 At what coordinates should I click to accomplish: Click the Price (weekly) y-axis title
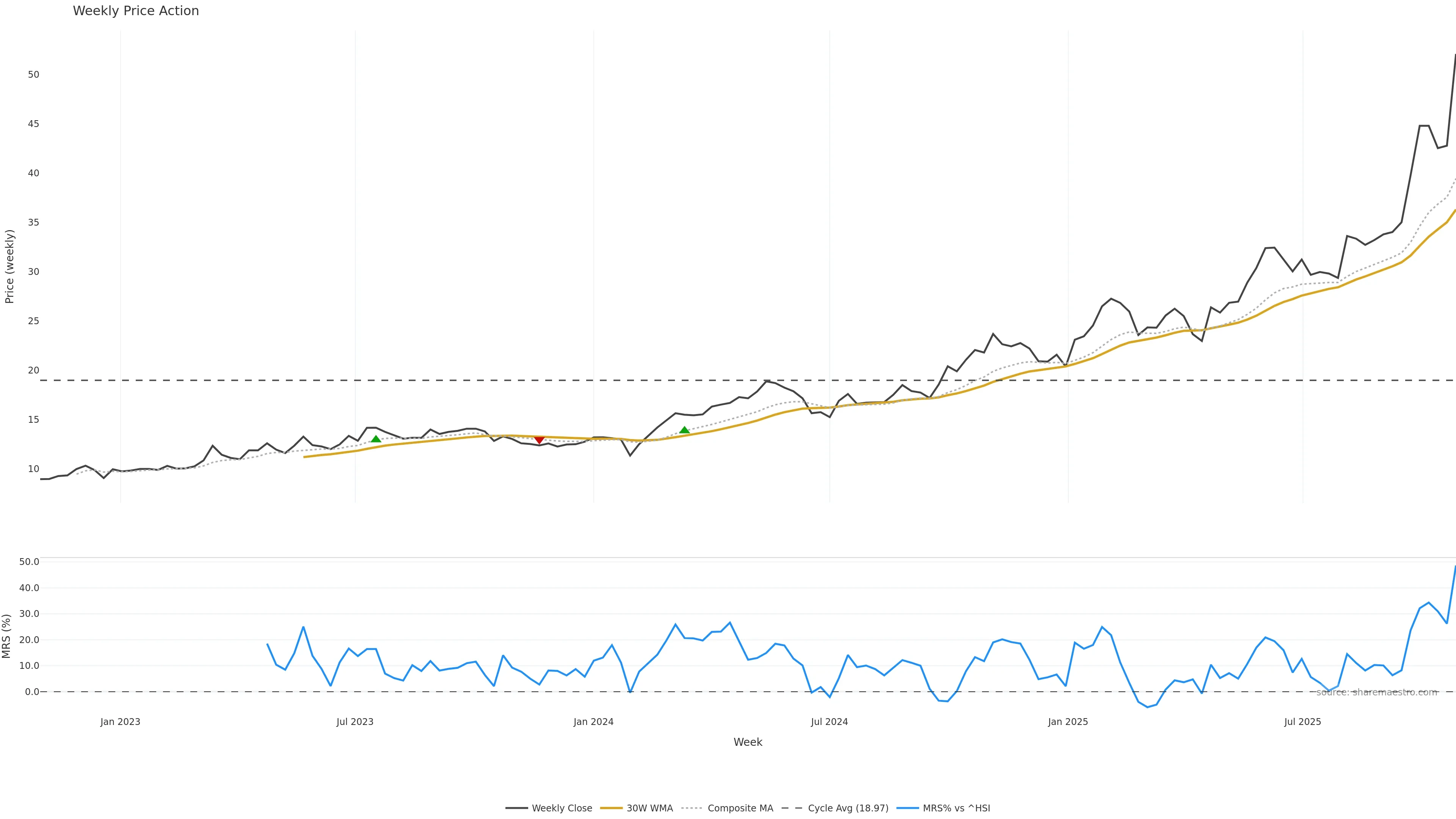(x=9, y=266)
